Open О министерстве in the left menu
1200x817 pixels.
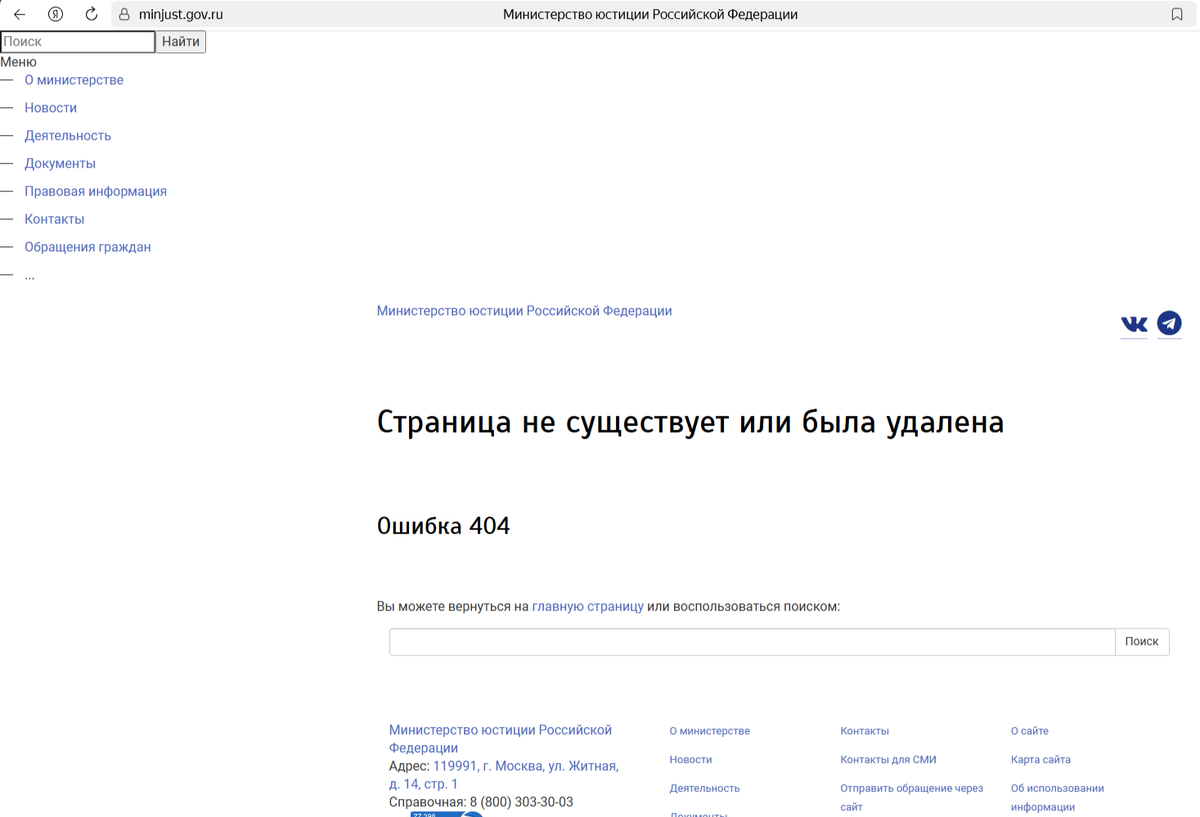(x=74, y=80)
